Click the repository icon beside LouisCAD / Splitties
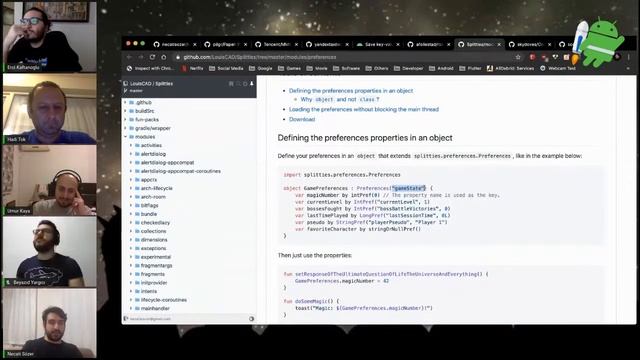 126,83
